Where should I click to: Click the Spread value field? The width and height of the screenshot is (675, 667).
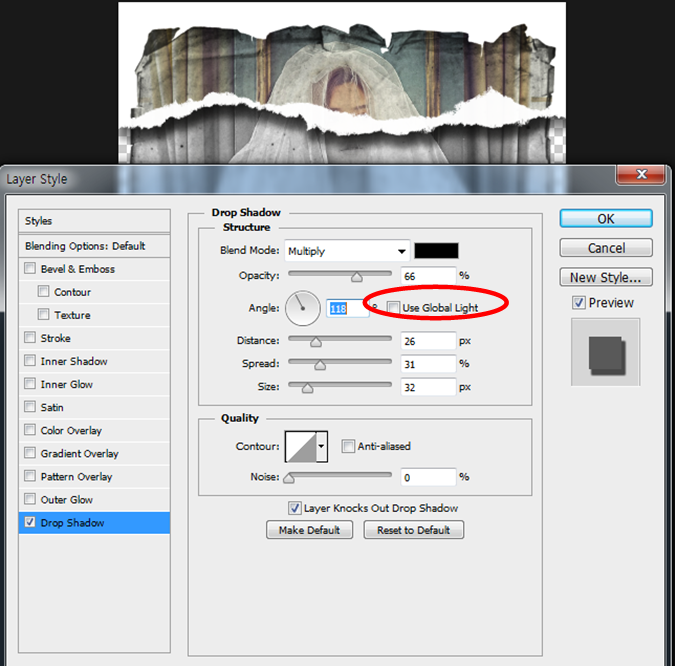(x=428, y=364)
